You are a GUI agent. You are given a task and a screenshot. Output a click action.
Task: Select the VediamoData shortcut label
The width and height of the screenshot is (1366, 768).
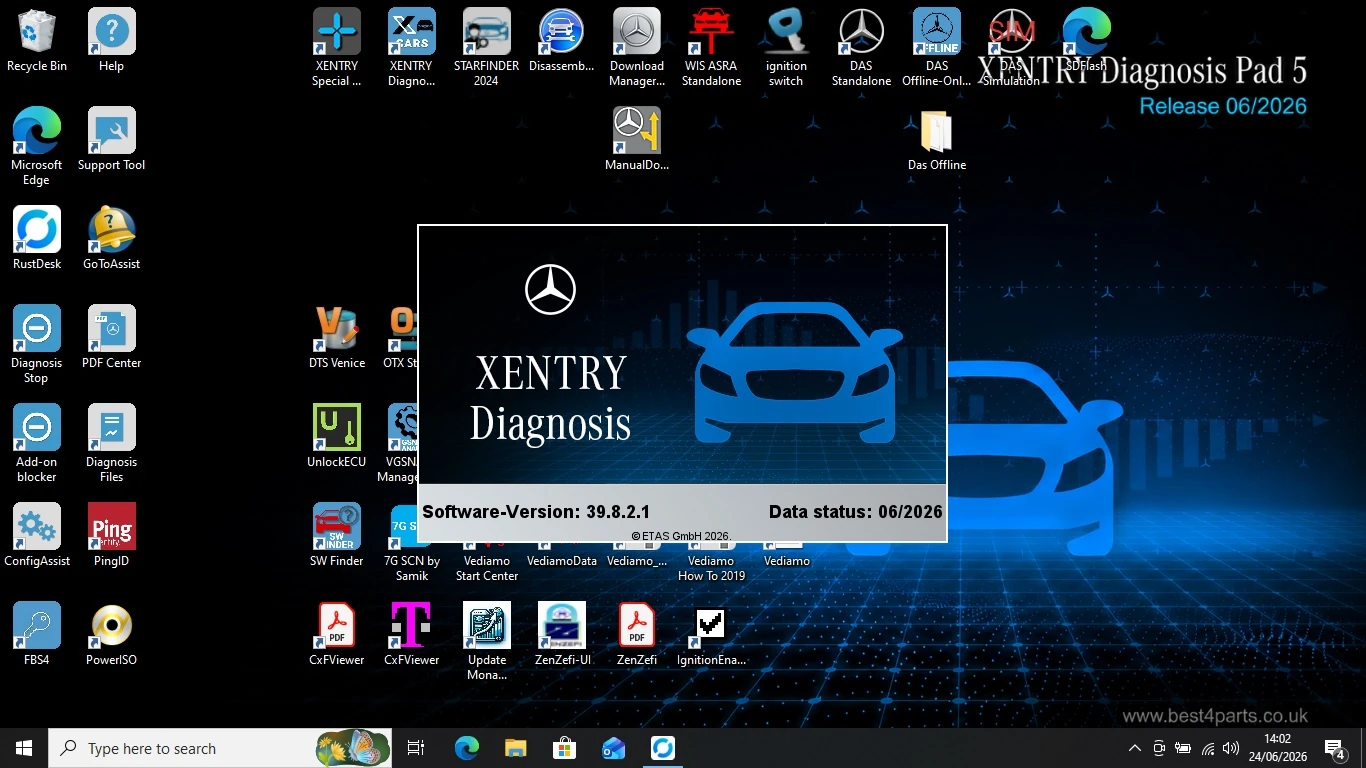point(562,561)
